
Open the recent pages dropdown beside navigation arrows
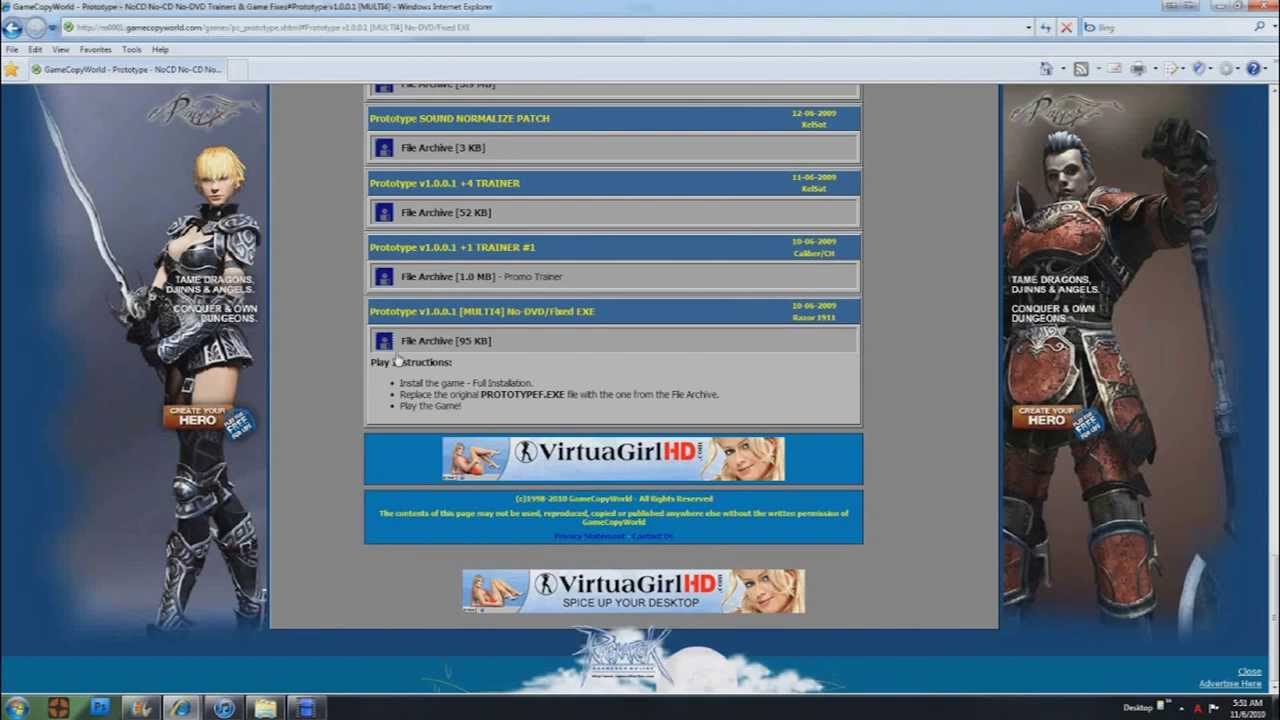[x=53, y=28]
